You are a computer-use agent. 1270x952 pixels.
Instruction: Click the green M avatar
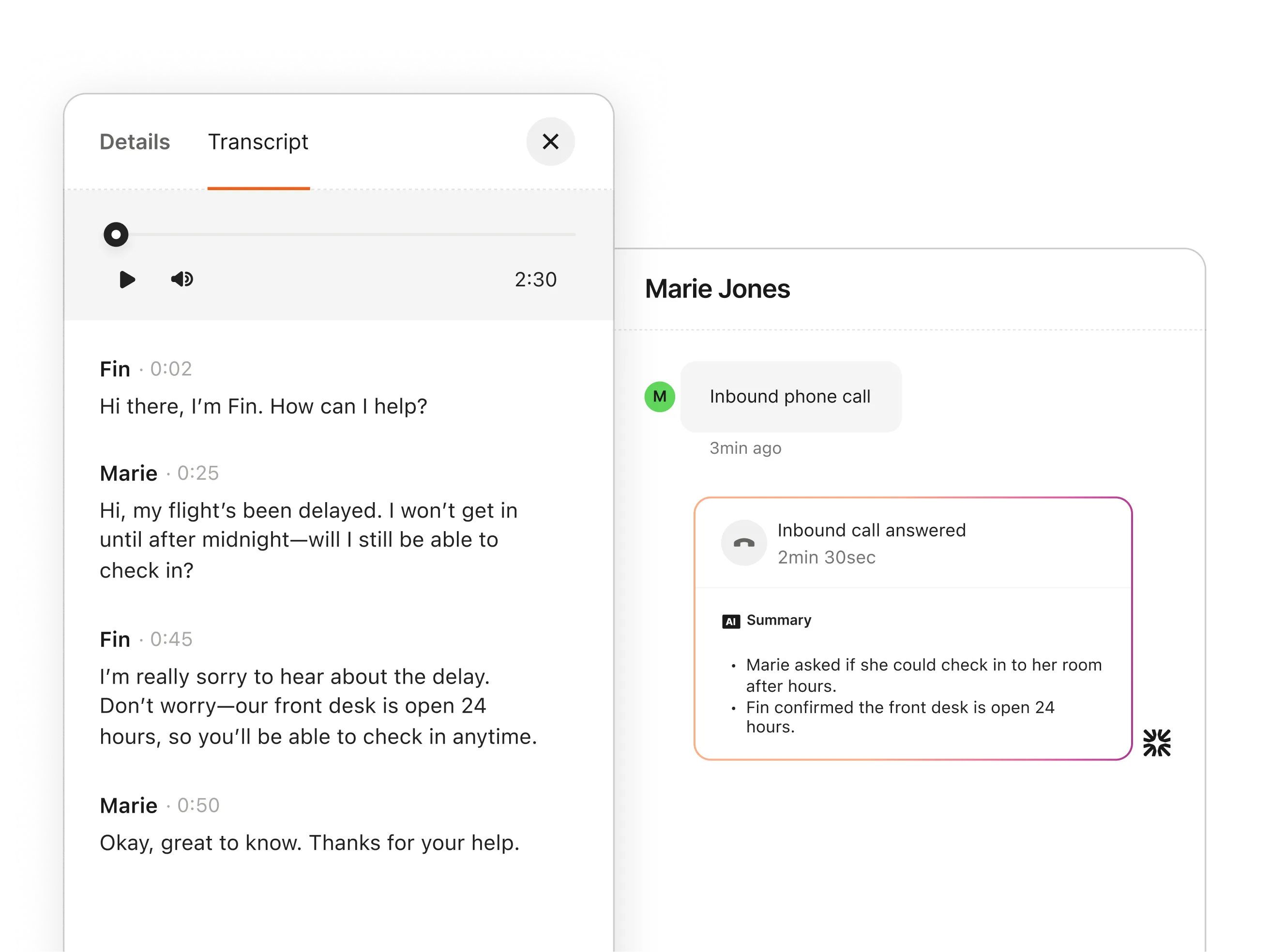(660, 397)
